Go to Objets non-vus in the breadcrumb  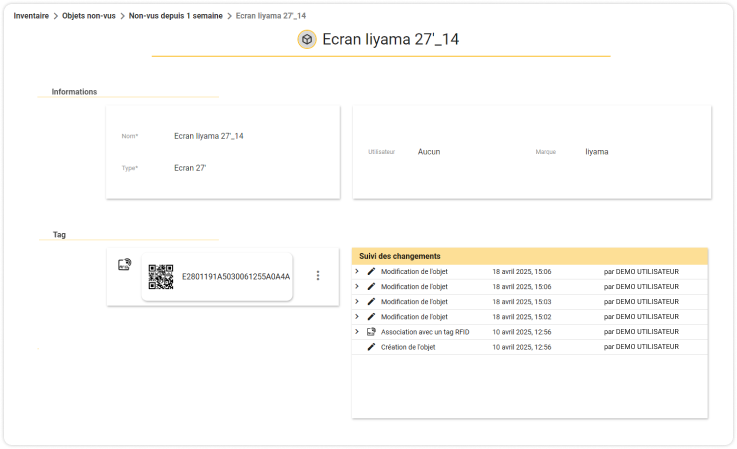(89, 16)
